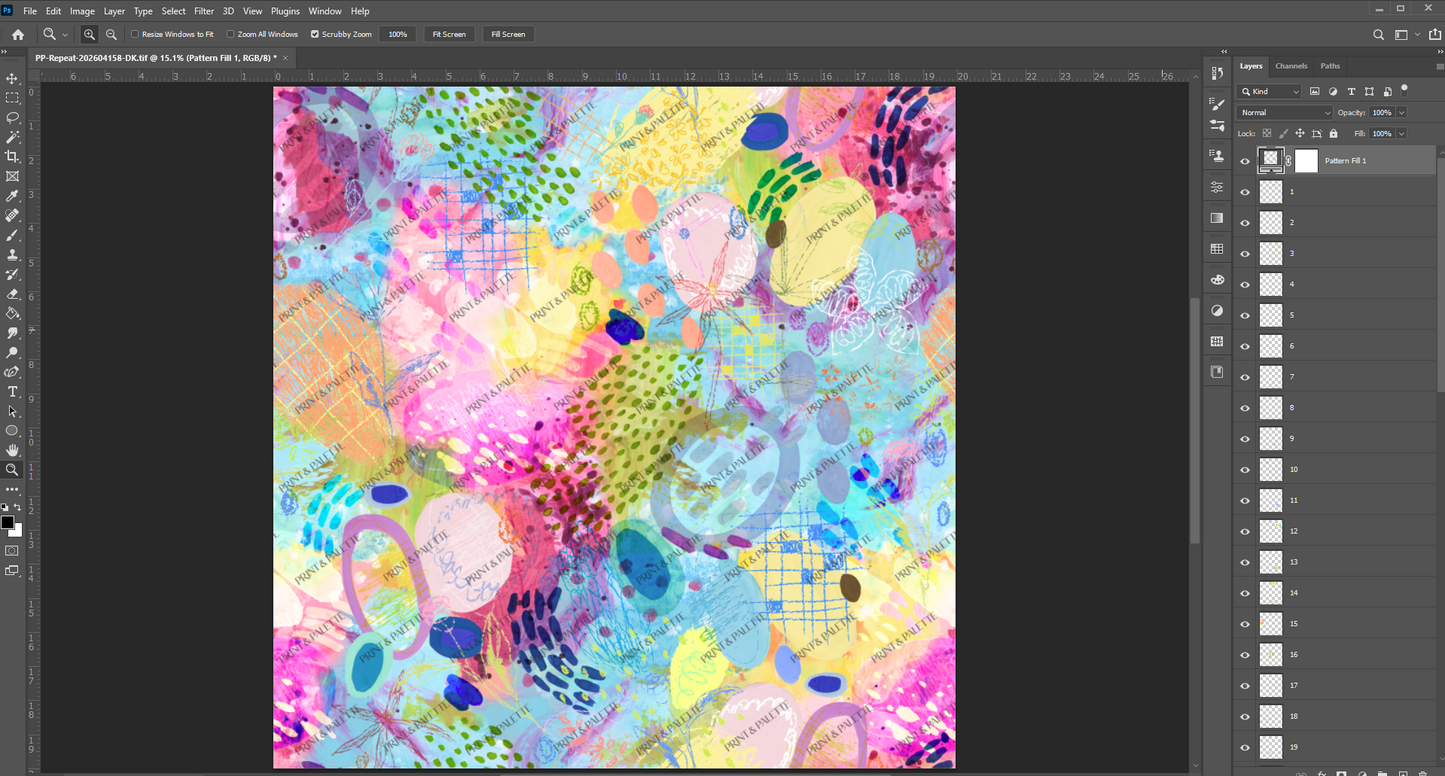Screen dimensions: 1445x776
Task: Select the Paint Bucket tool
Action: pos(12,313)
